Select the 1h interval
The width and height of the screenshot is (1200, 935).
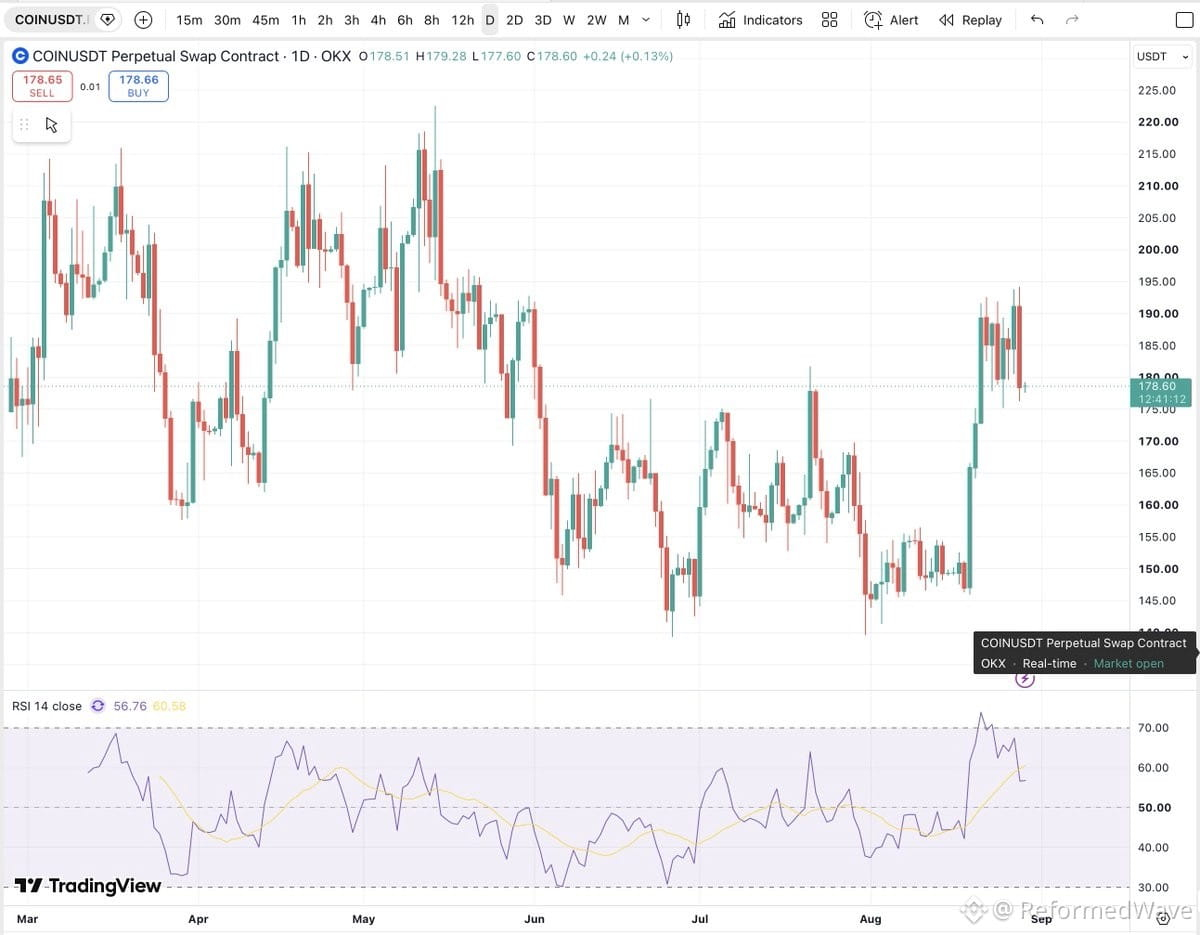click(x=299, y=20)
